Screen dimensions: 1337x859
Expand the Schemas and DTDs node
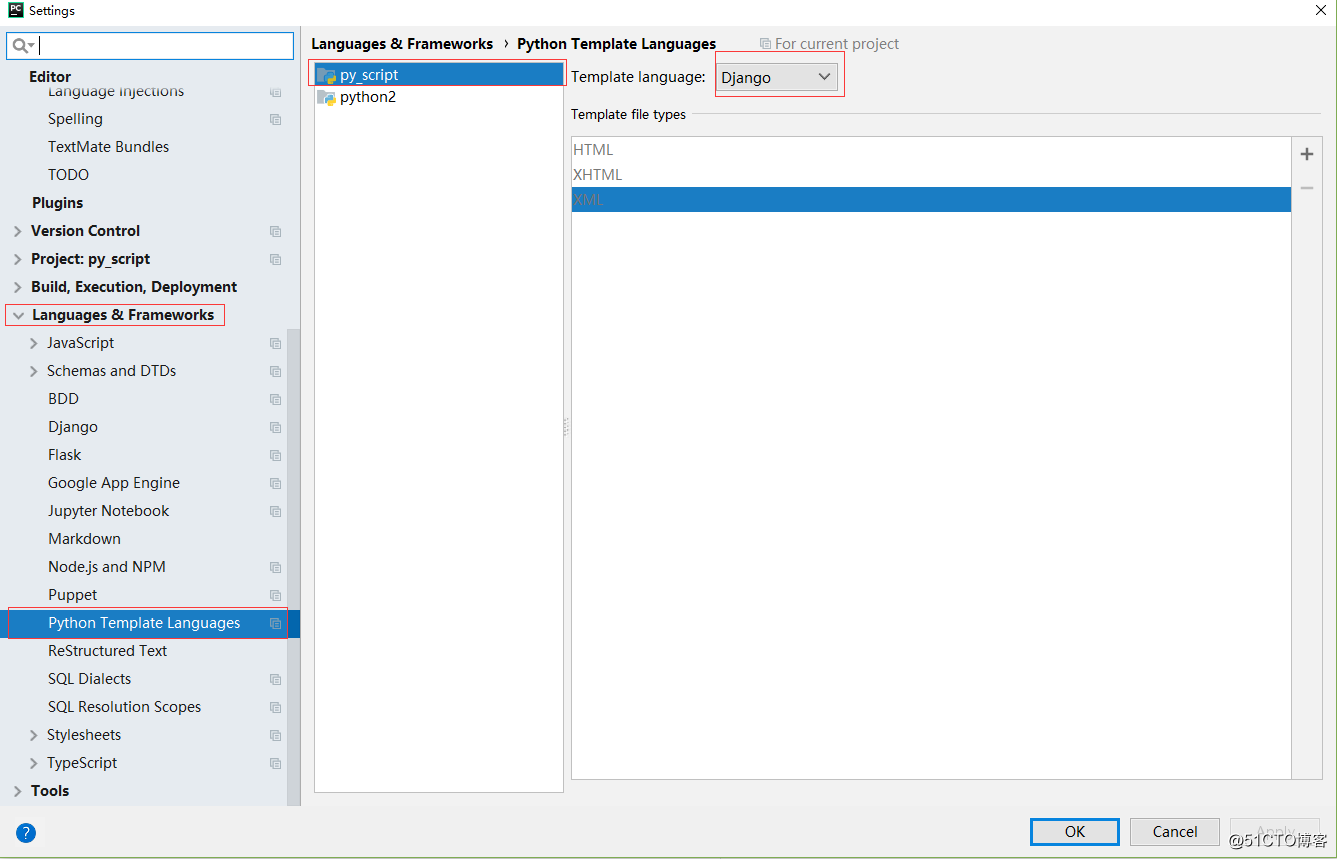click(34, 371)
